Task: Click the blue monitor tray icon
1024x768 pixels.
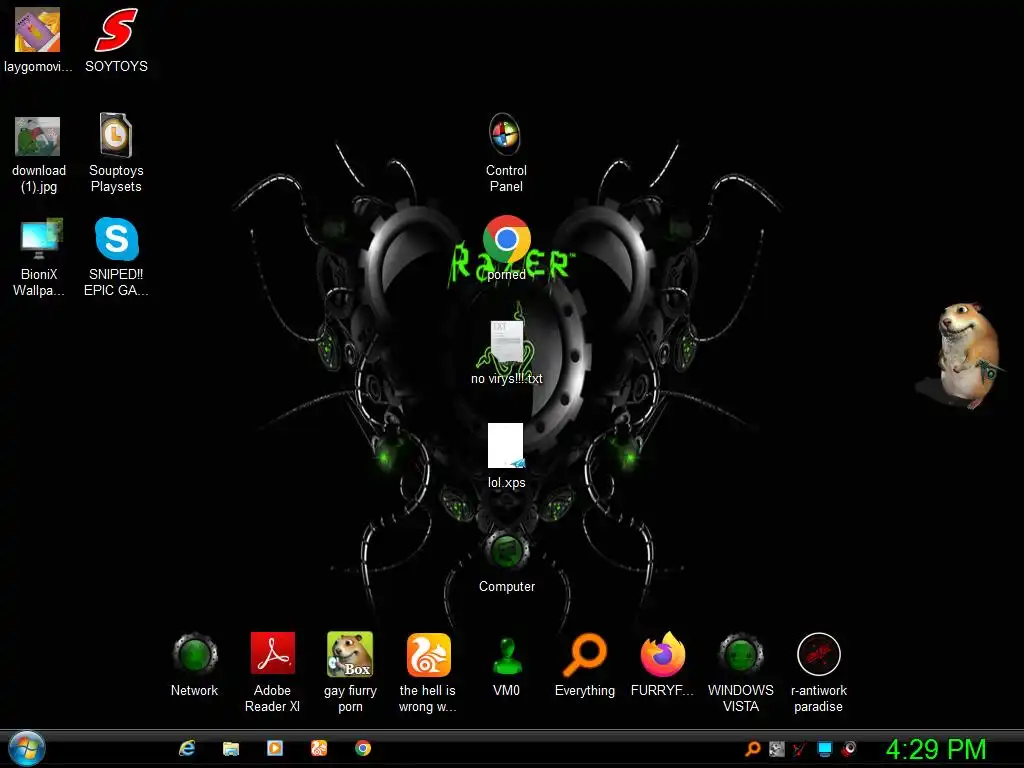Action: tap(825, 748)
